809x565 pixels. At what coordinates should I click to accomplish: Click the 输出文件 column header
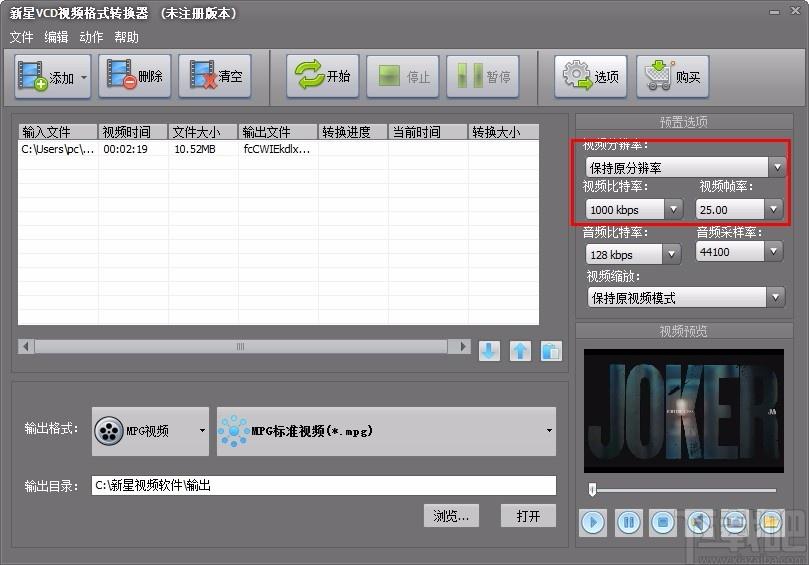pyautogui.click(x=278, y=132)
